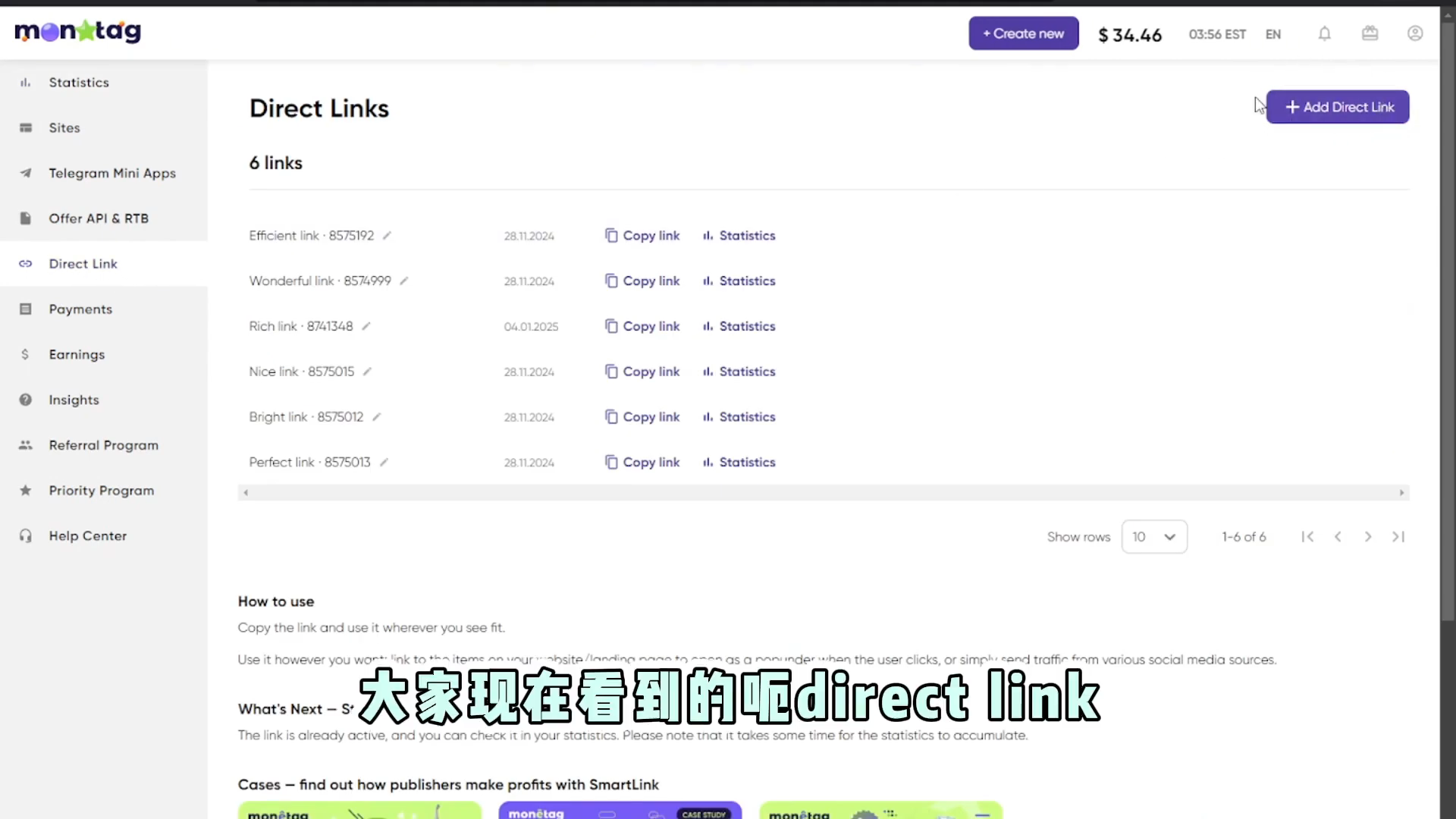Edit the Nice link name pencil icon
The image size is (1456, 819).
[x=367, y=372]
